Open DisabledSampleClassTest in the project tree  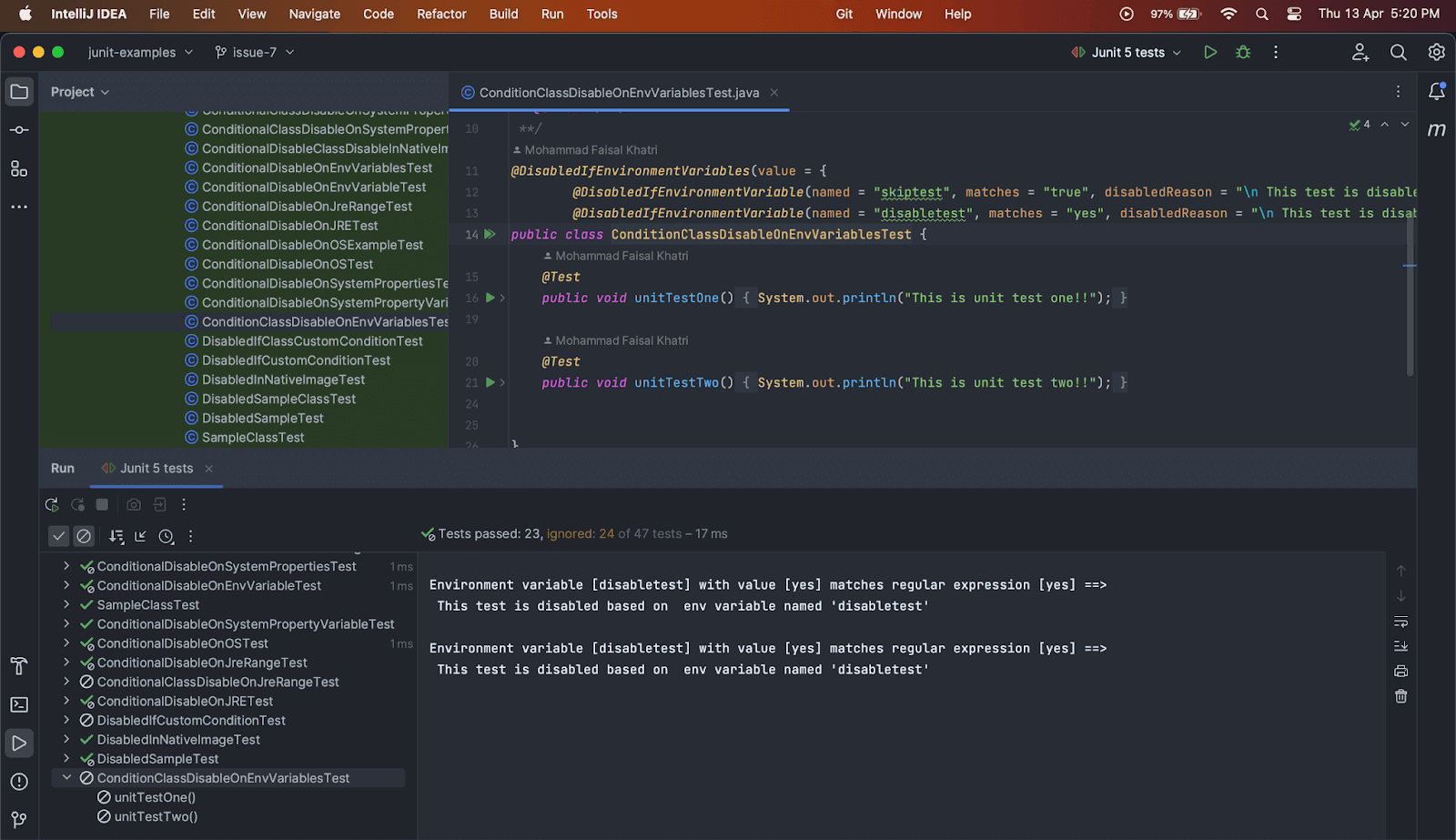(x=278, y=399)
